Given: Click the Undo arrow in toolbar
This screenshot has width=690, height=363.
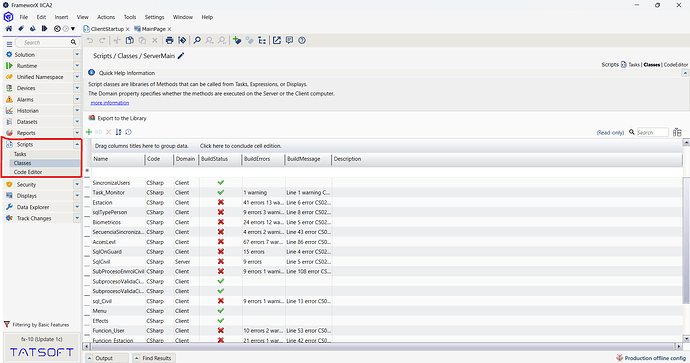Looking at the screenshot, I should (x=90, y=40).
